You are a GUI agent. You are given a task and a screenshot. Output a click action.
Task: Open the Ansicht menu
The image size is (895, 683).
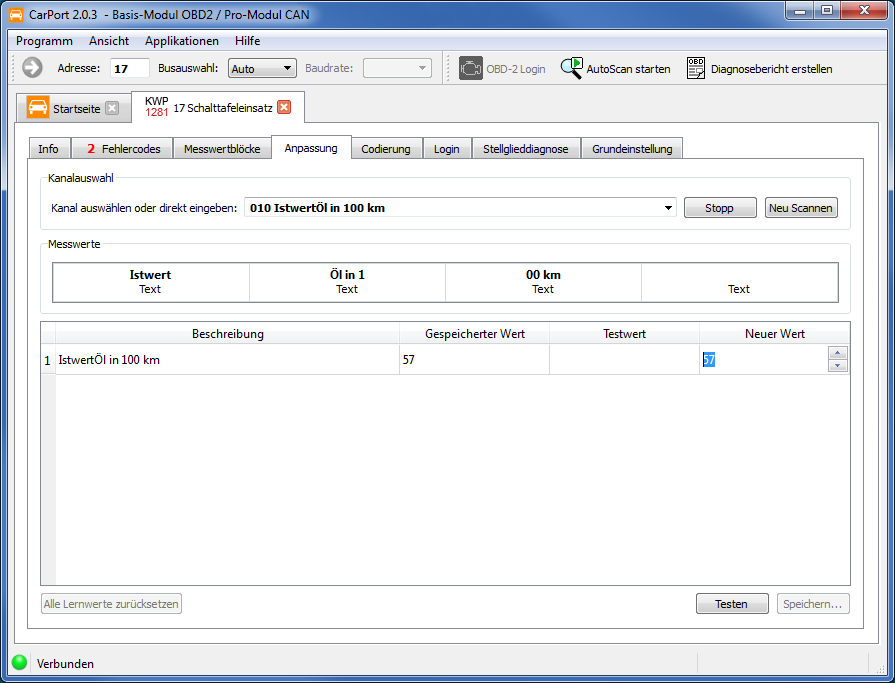point(109,41)
